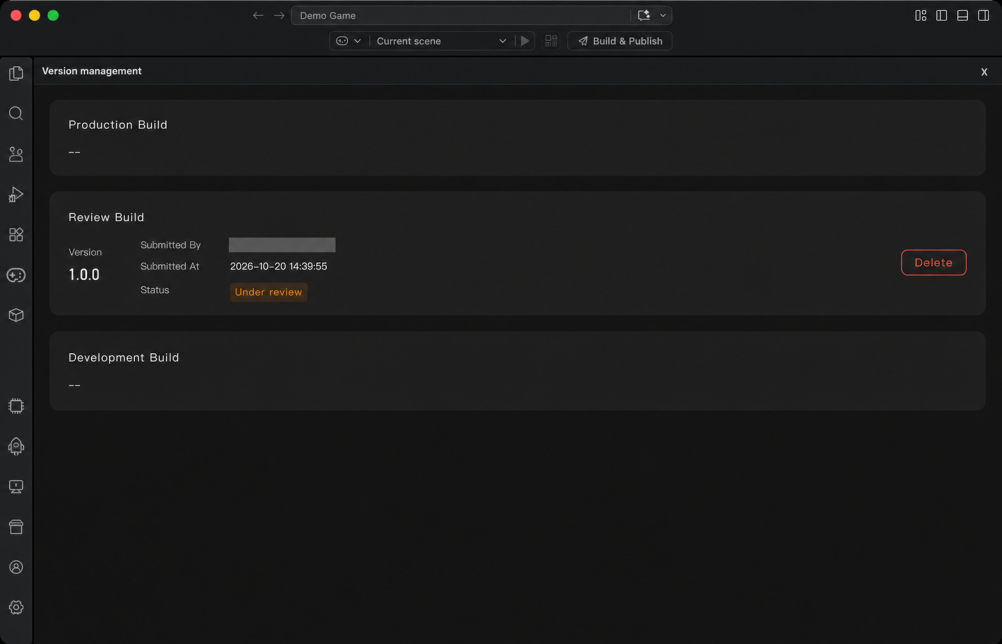The height and width of the screenshot is (644, 1002).
Task: Open the rocket icon in the sidebar
Action: pyautogui.click(x=16, y=446)
